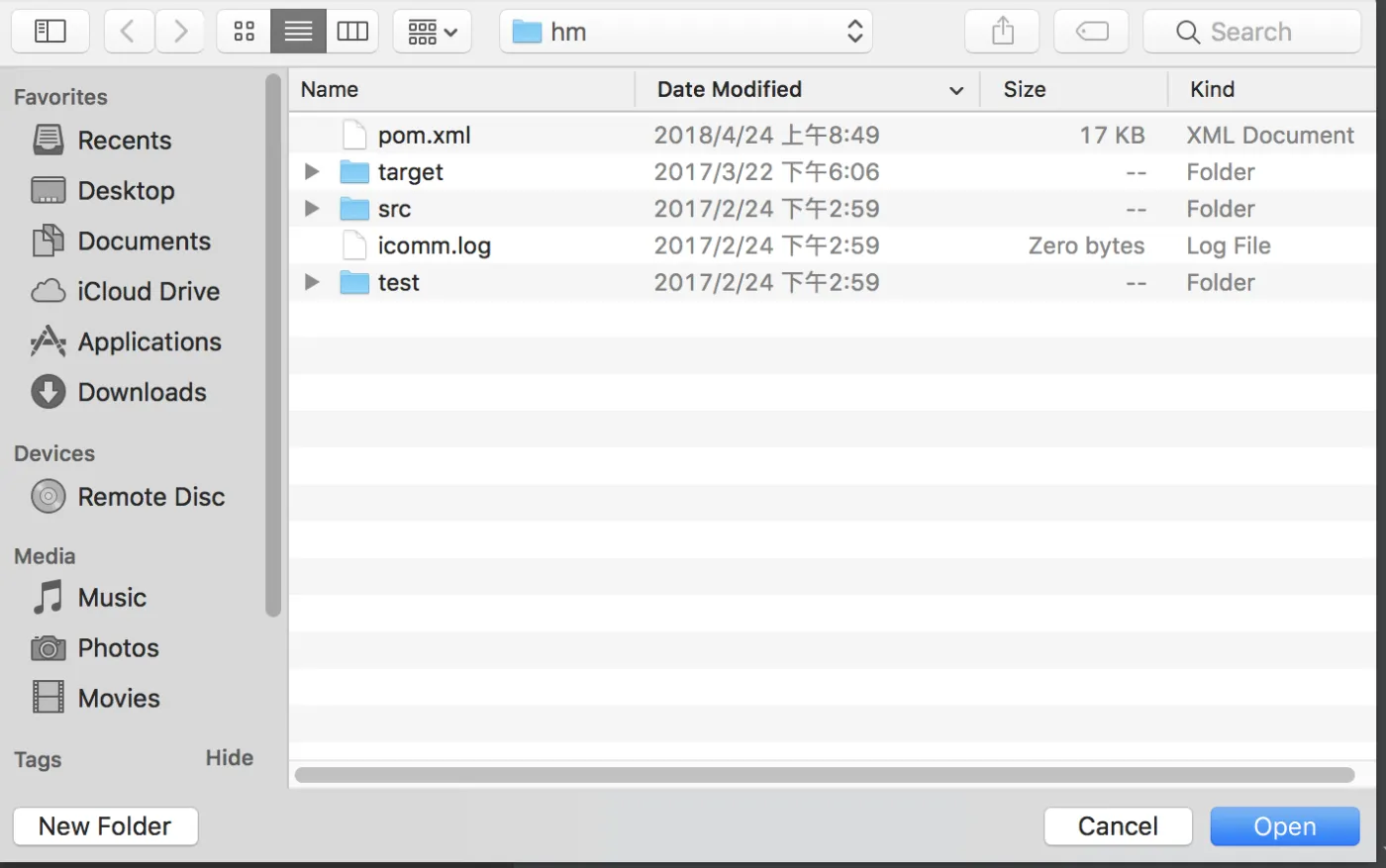Select the src folder row

(x=832, y=209)
